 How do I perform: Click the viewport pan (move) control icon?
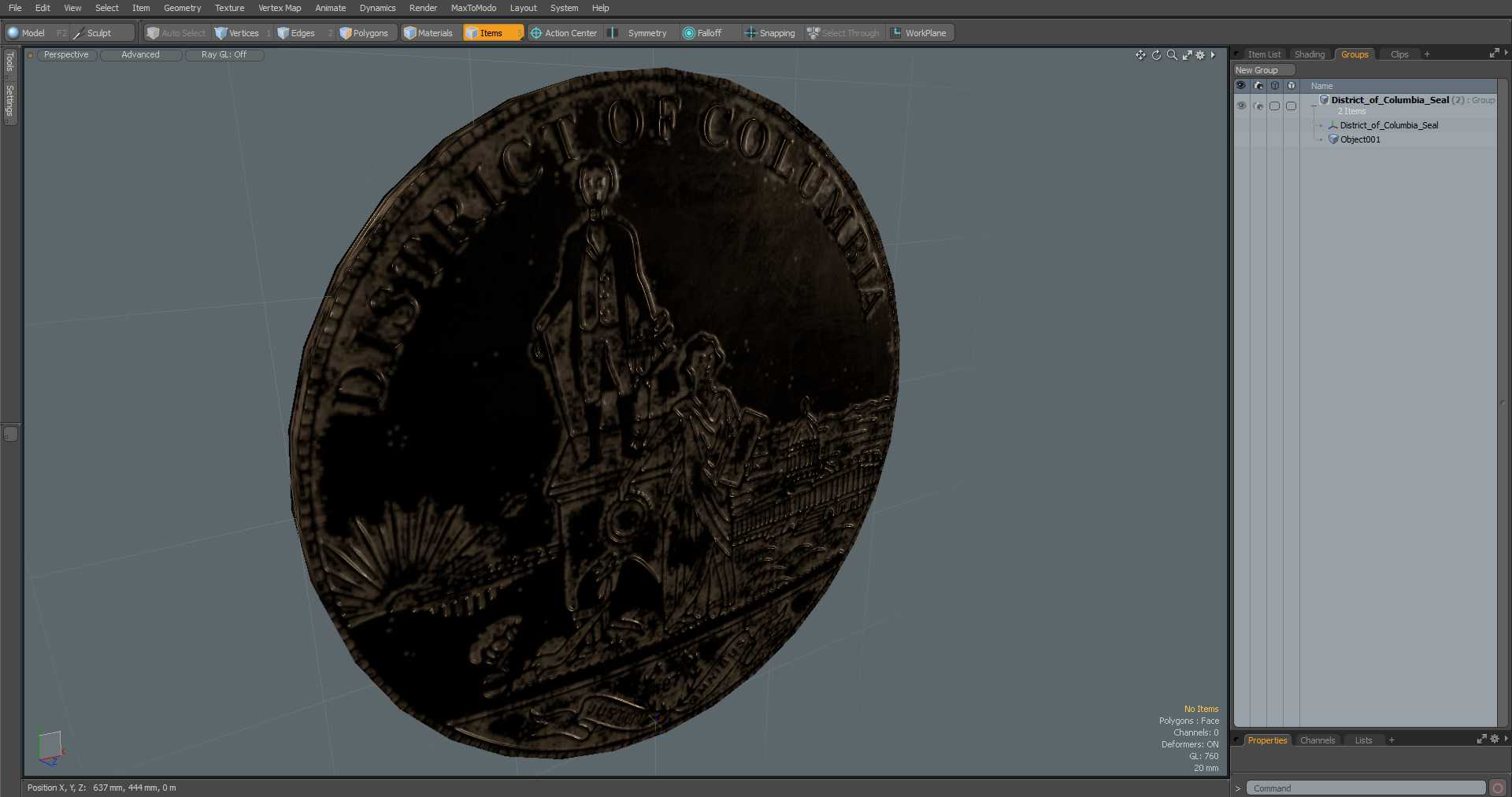1140,55
